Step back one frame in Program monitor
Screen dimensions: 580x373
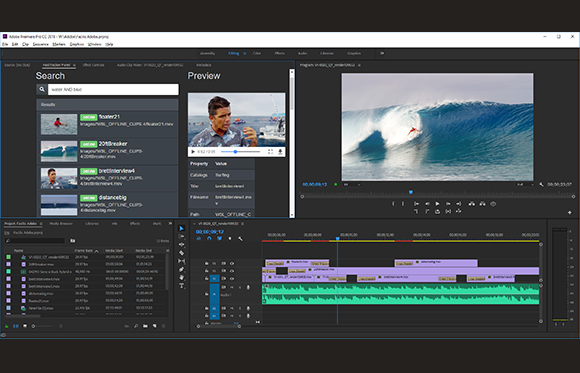coord(427,204)
